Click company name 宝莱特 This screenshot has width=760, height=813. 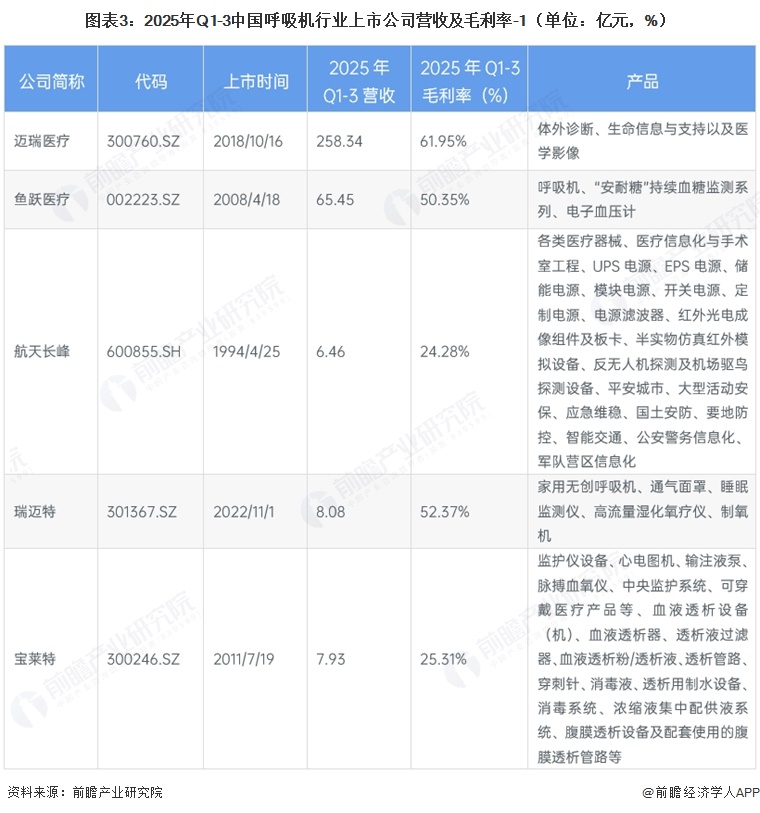(35, 659)
